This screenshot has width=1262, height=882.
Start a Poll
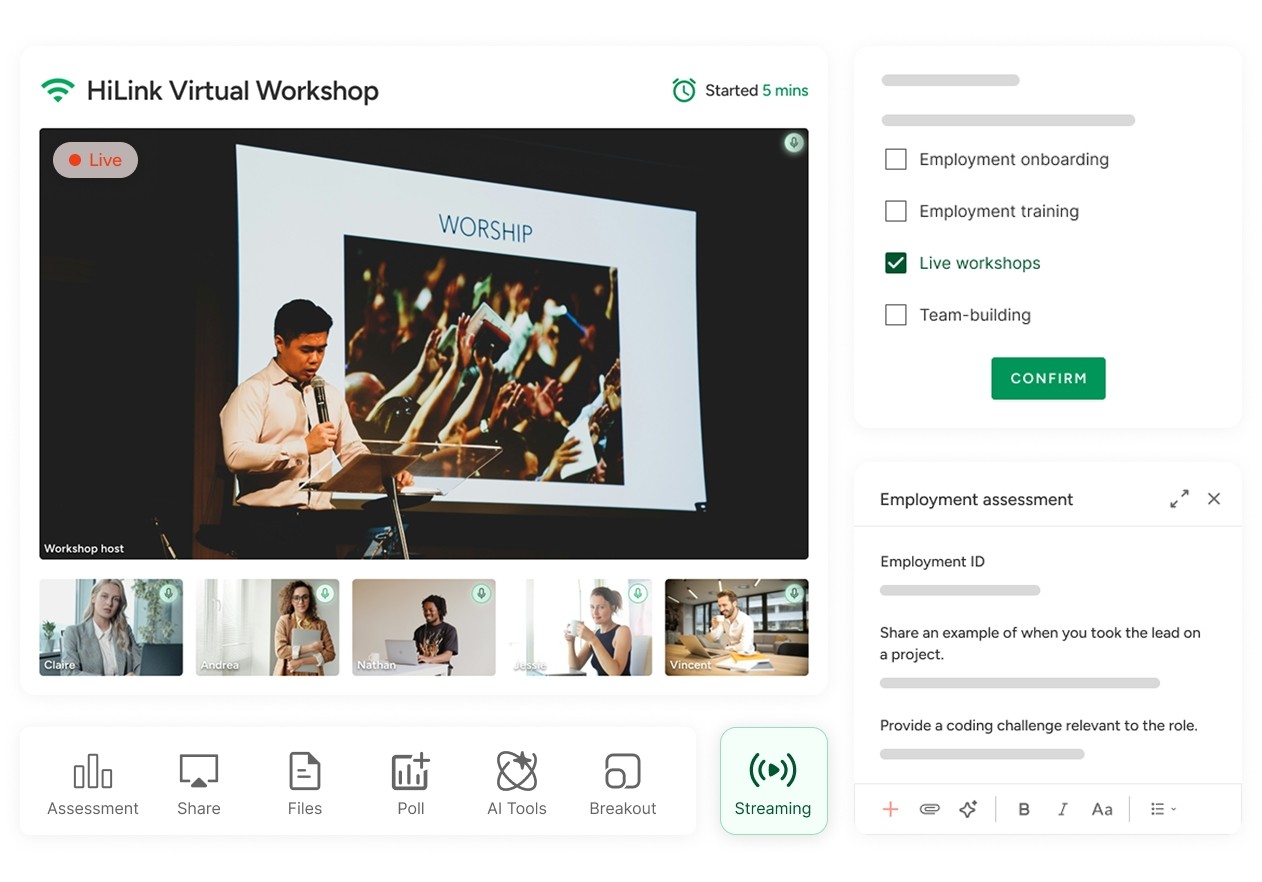[411, 786]
